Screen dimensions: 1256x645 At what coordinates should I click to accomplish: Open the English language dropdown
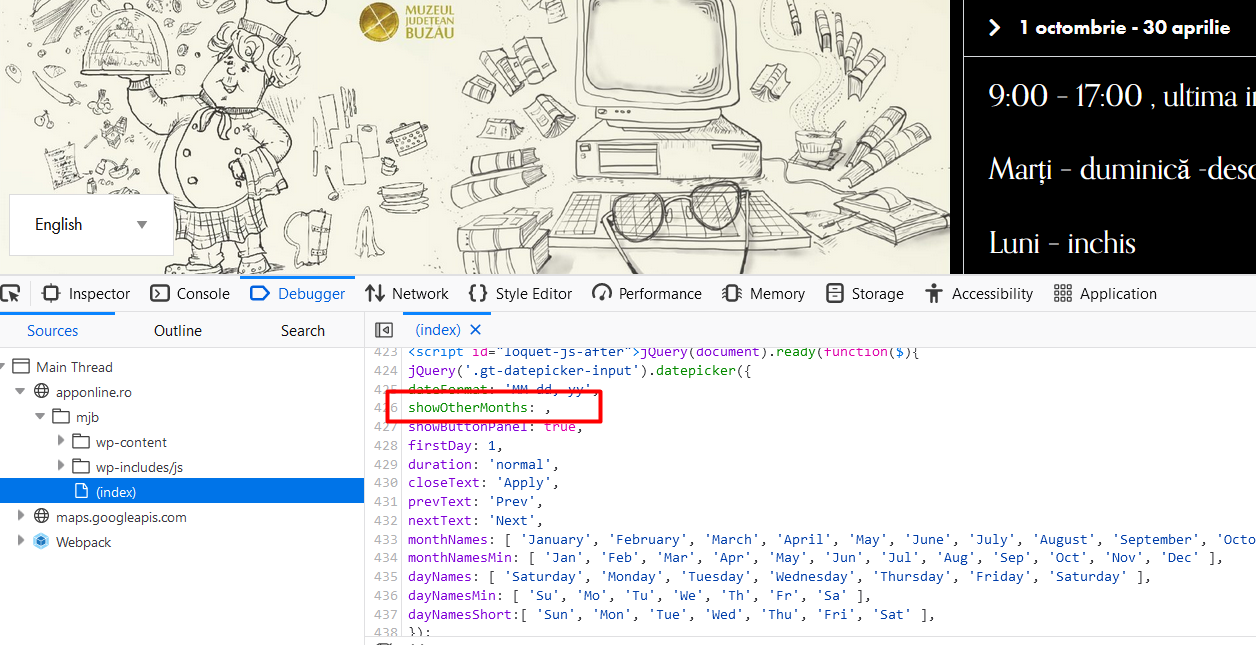[91, 225]
